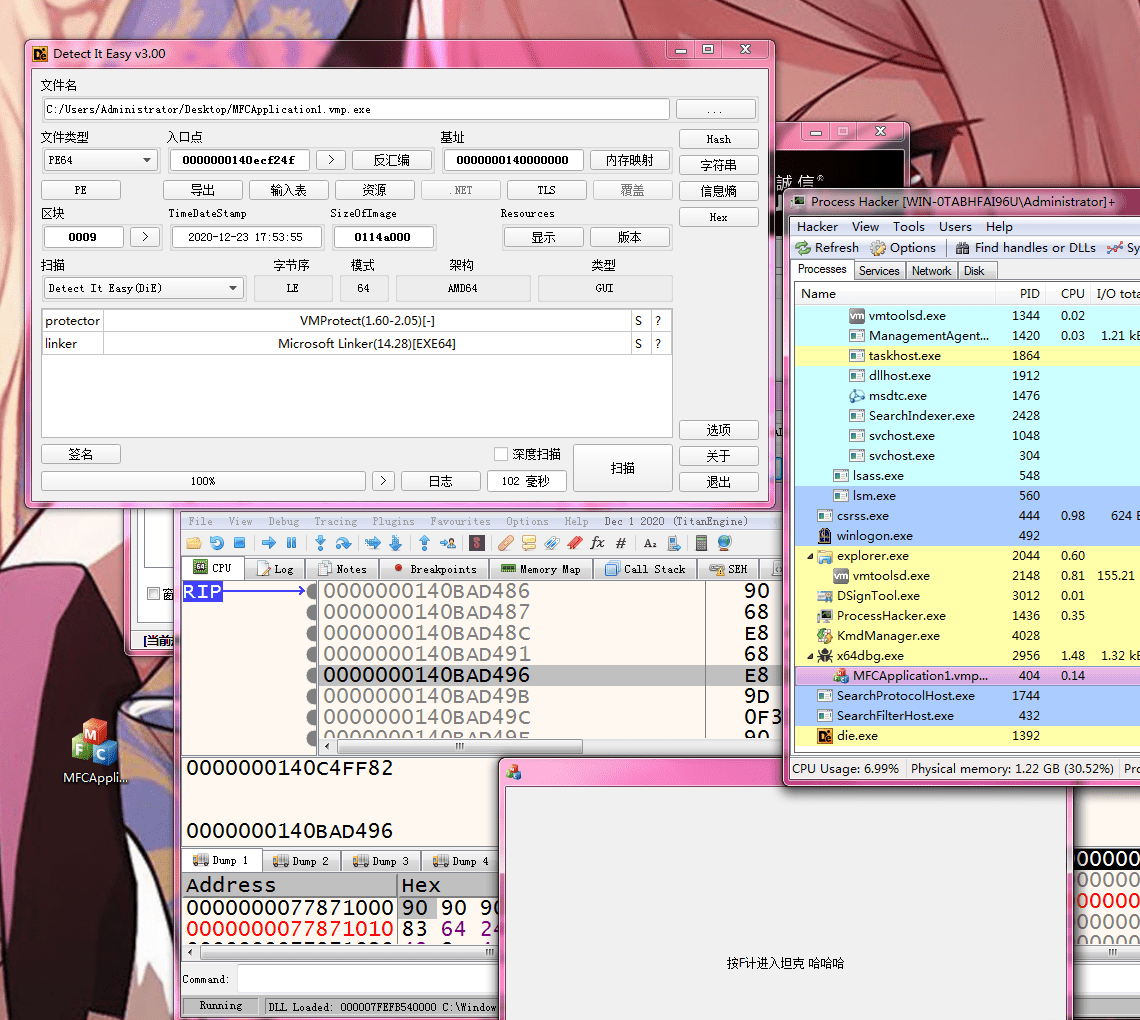Enable the 深度扫描 deep scan checkbox

(x=500, y=454)
